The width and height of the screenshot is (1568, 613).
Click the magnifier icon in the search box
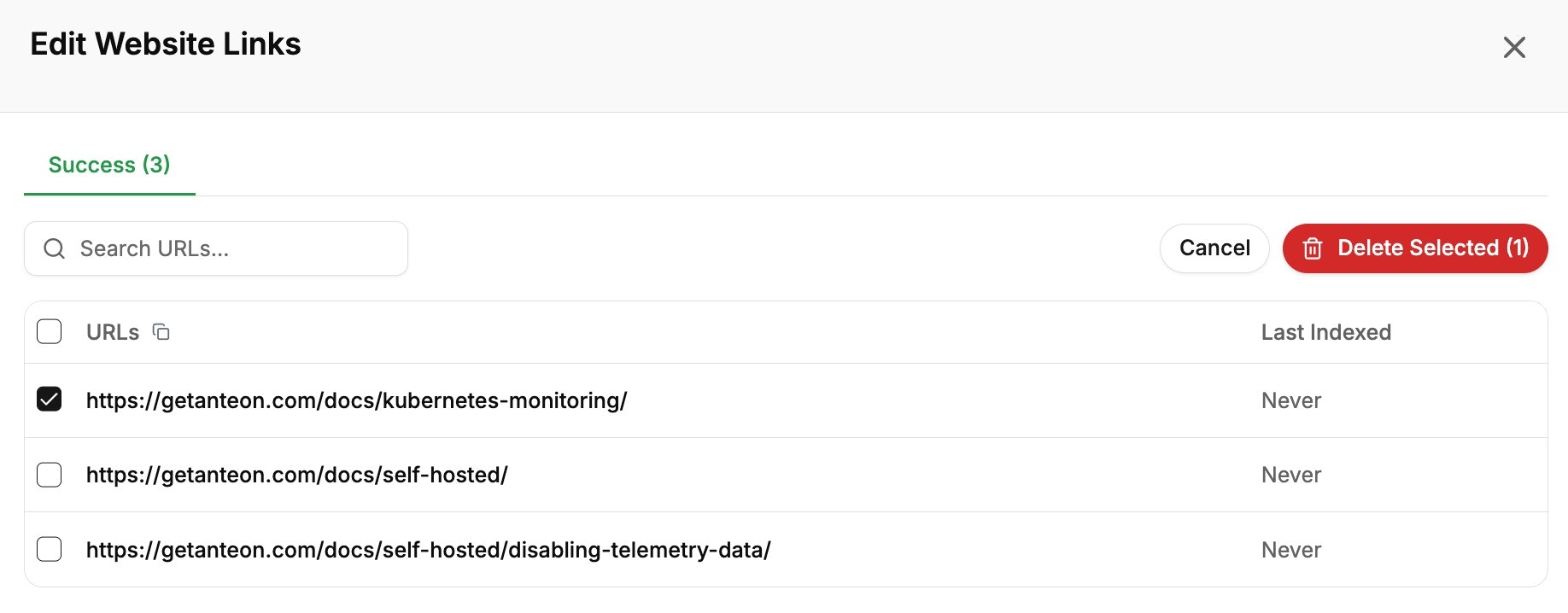pyautogui.click(x=55, y=248)
